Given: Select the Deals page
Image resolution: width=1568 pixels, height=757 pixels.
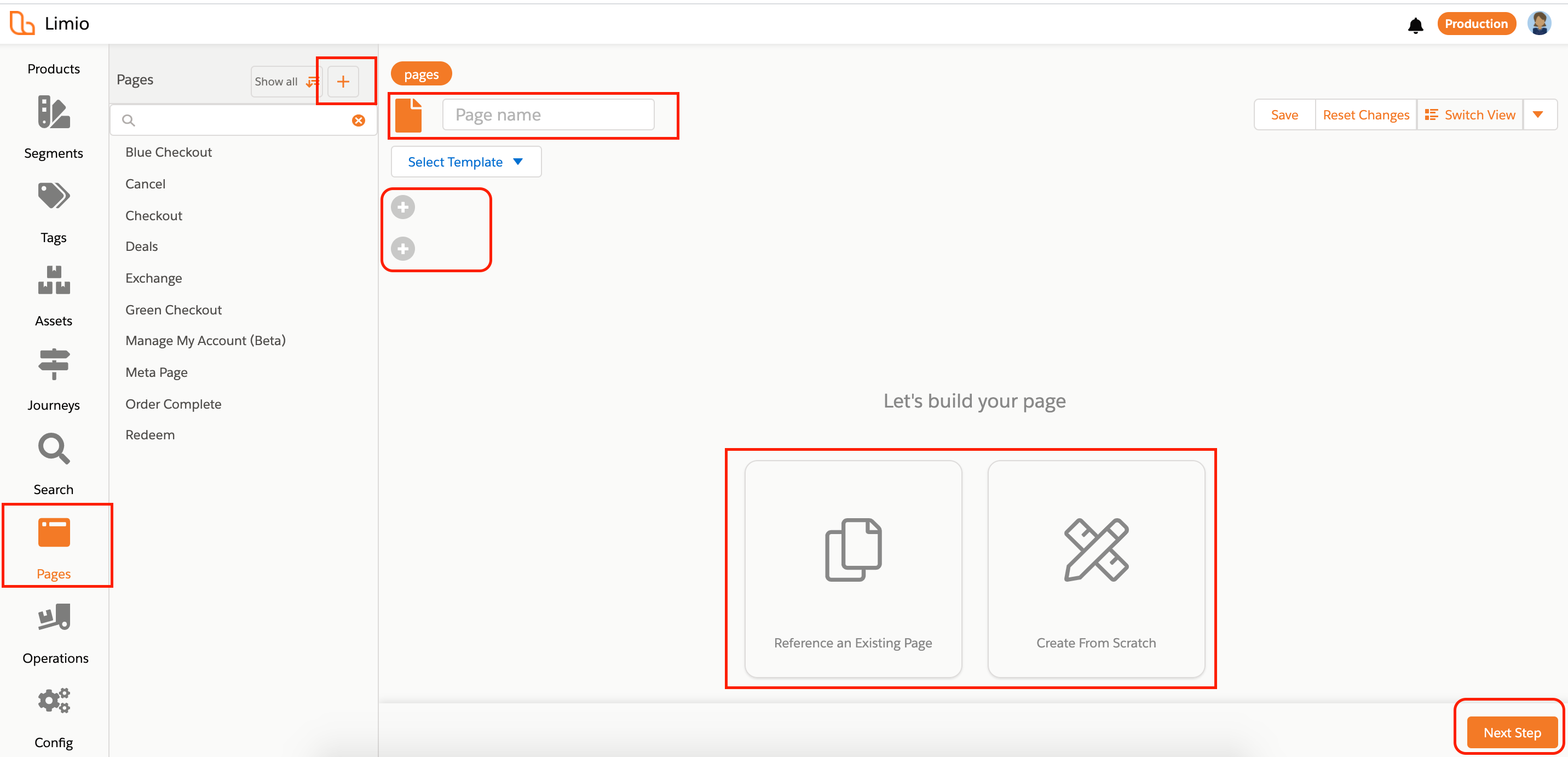Looking at the screenshot, I should pos(142,246).
